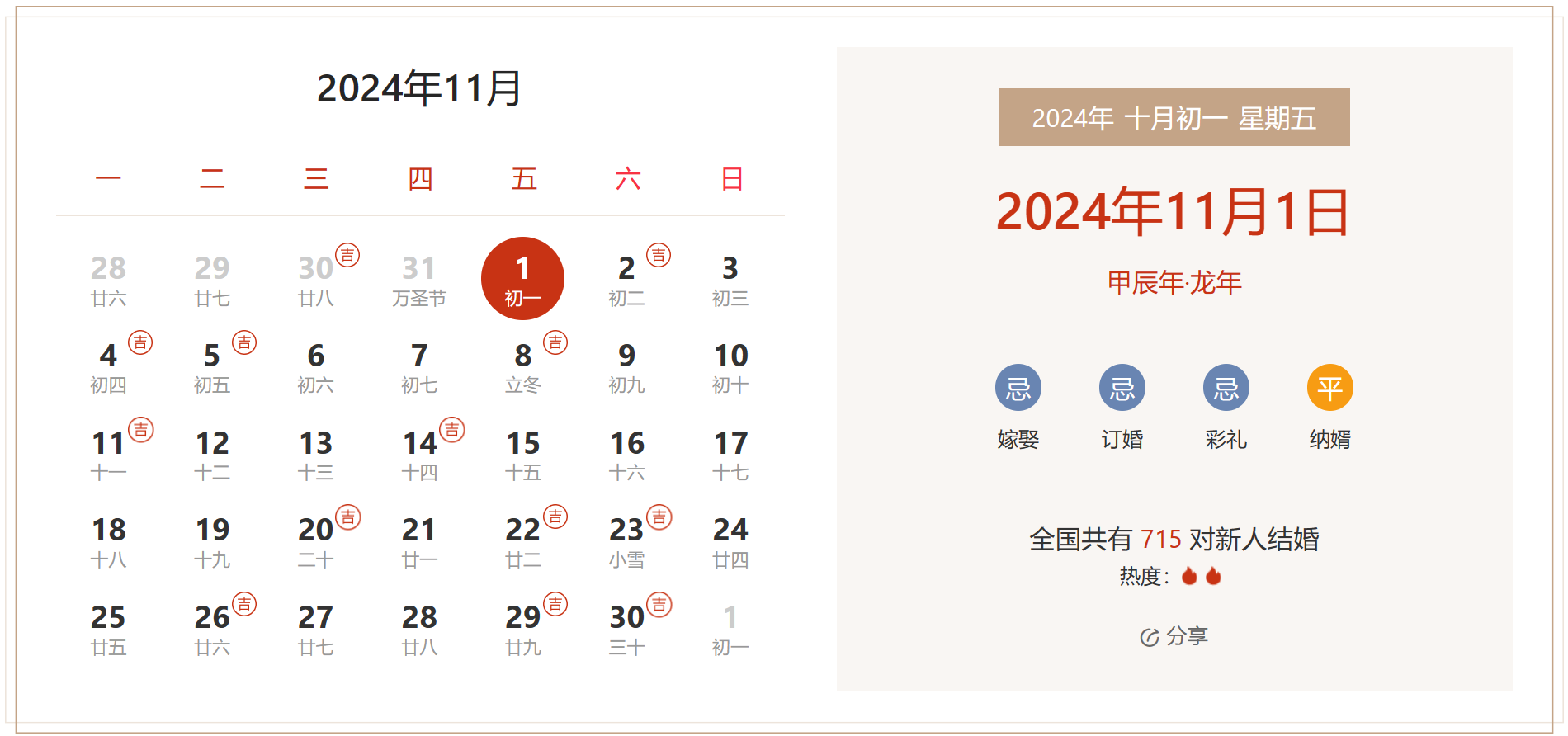This screenshot has width=1568, height=736.
Task: Click the 吉 badge on November 20
Action: click(348, 517)
